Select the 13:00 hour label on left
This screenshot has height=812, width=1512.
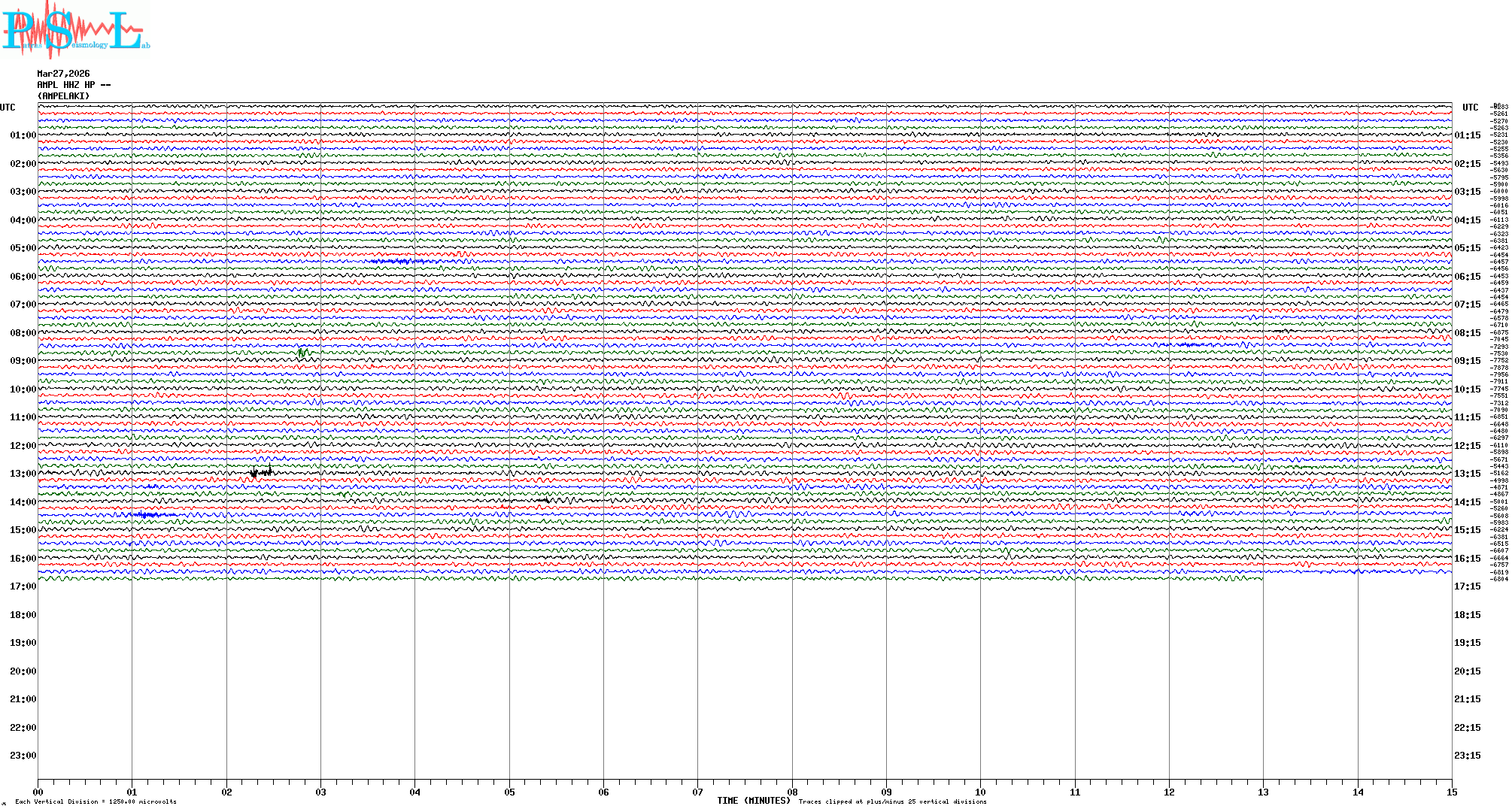pos(23,474)
